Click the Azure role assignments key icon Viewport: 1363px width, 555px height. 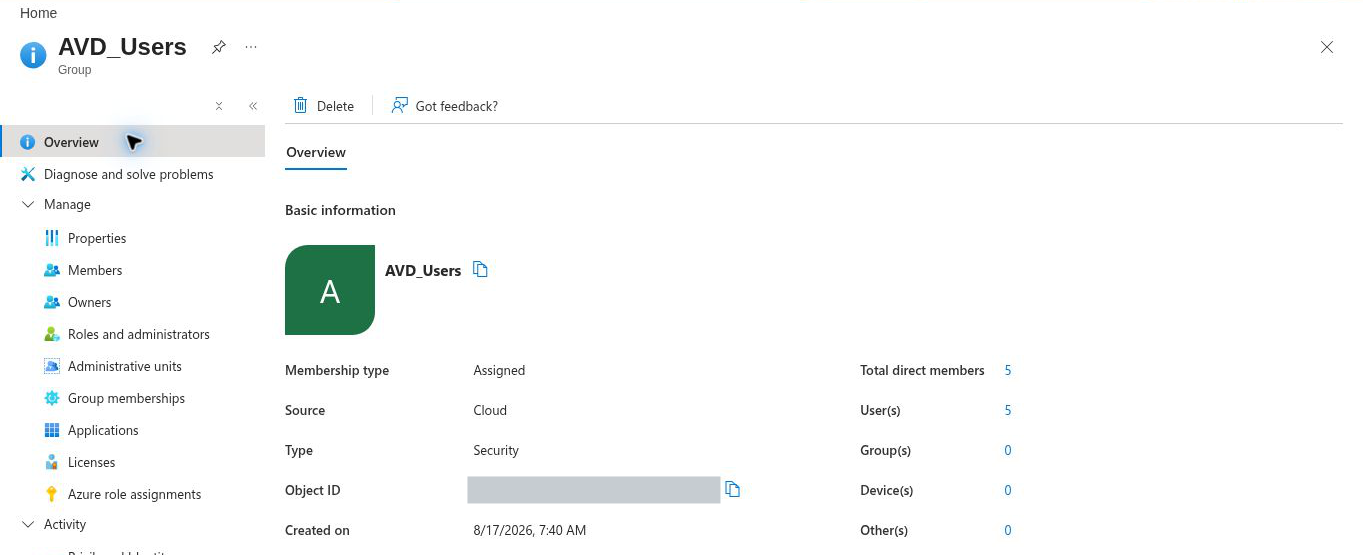(x=52, y=494)
